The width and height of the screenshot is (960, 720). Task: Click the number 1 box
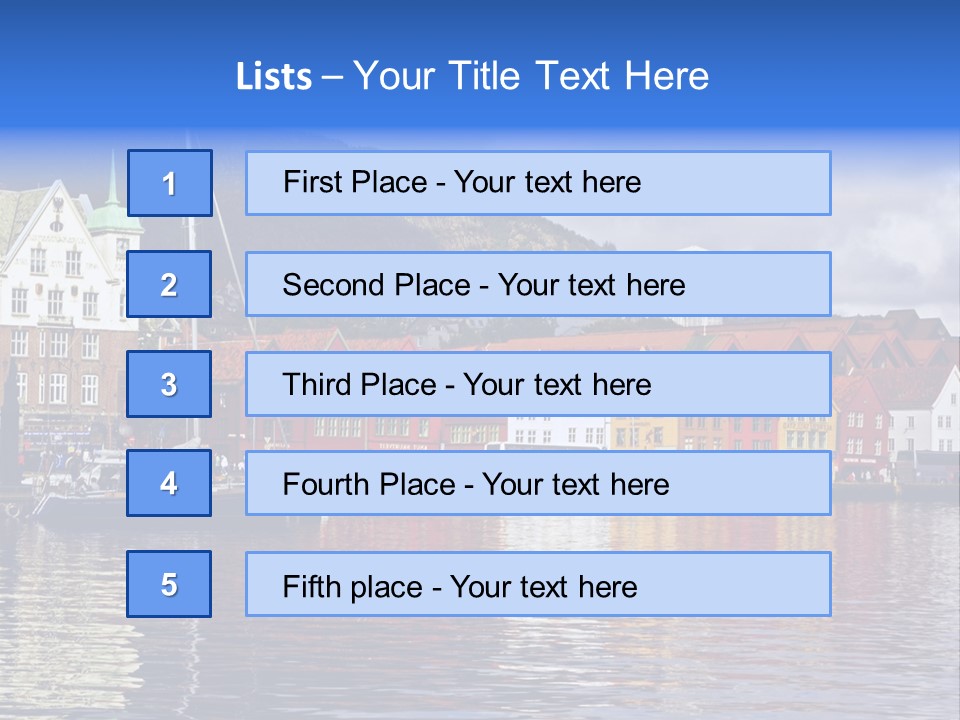tap(169, 183)
